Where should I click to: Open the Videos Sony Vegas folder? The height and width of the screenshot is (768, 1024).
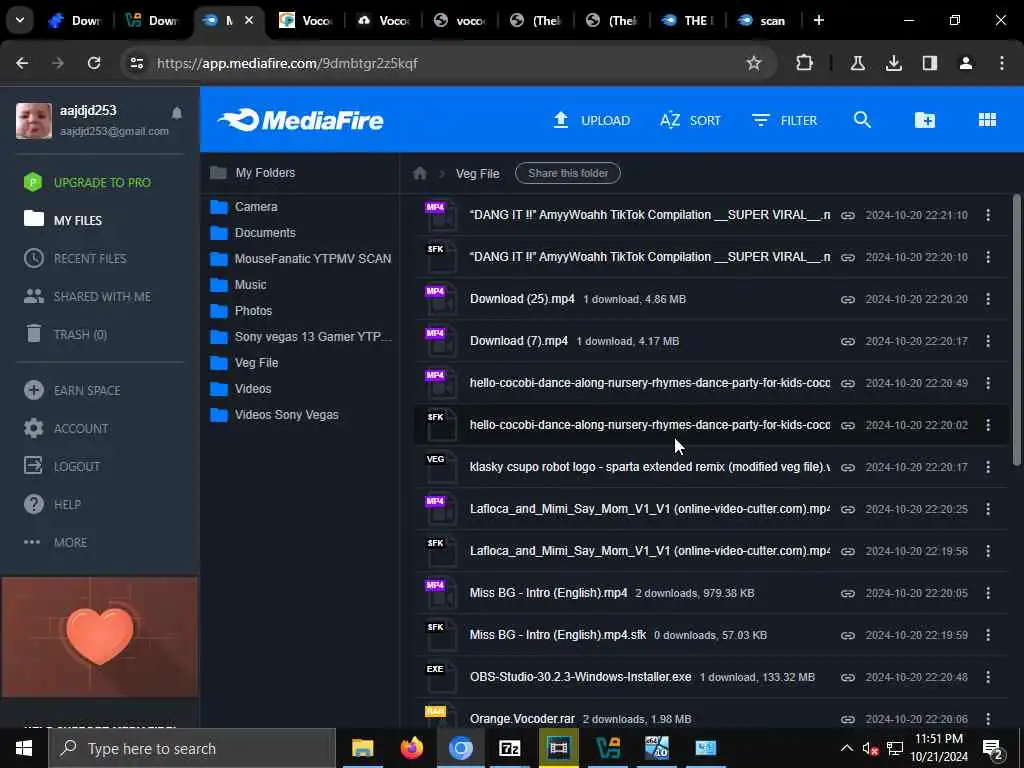275,415
